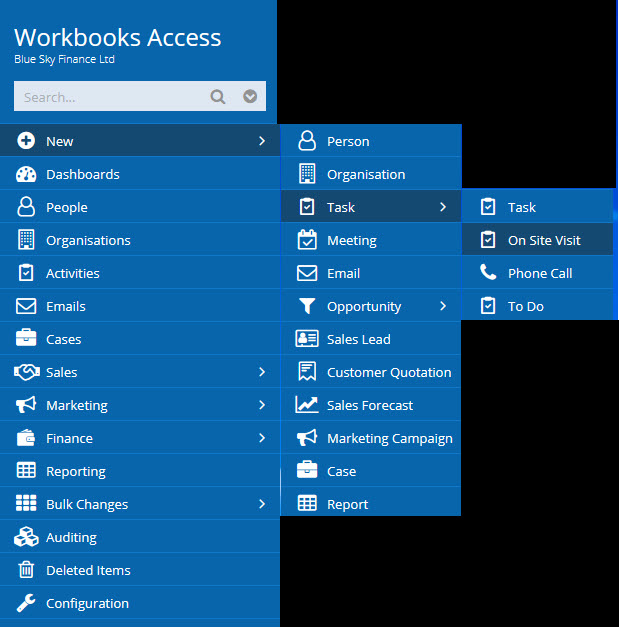This screenshot has width=619, height=627.
Task: Click the Bulk Changes grid icon
Action: click(x=26, y=503)
